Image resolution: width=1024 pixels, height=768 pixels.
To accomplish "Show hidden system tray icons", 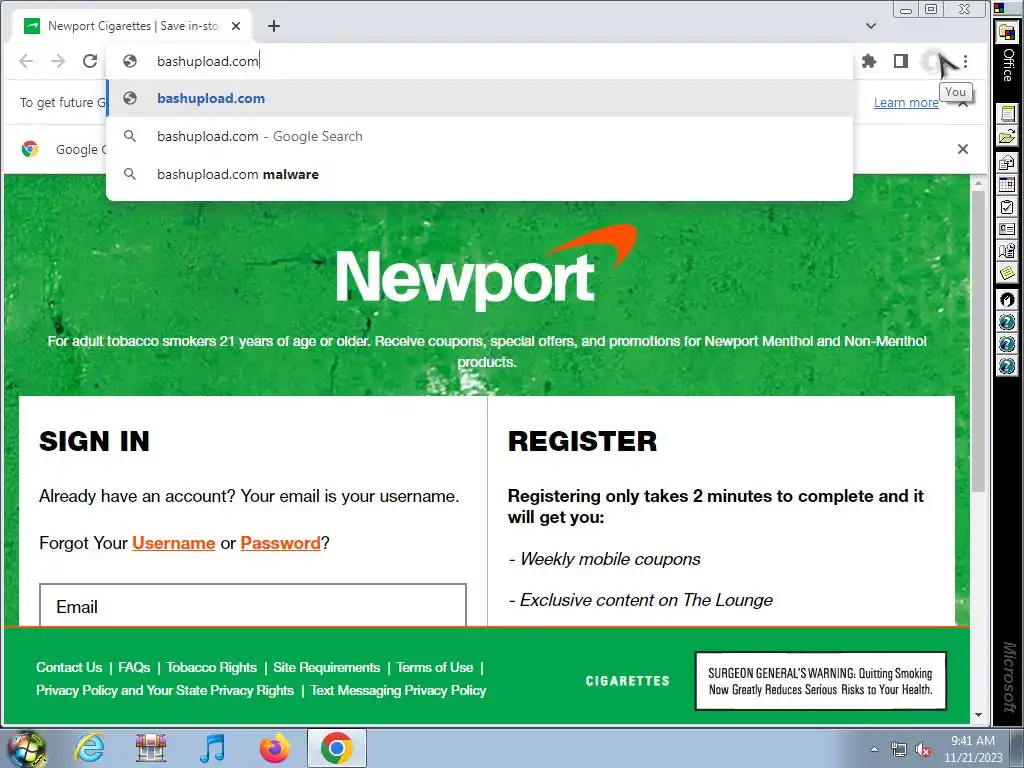I will pyautogui.click(x=874, y=749).
